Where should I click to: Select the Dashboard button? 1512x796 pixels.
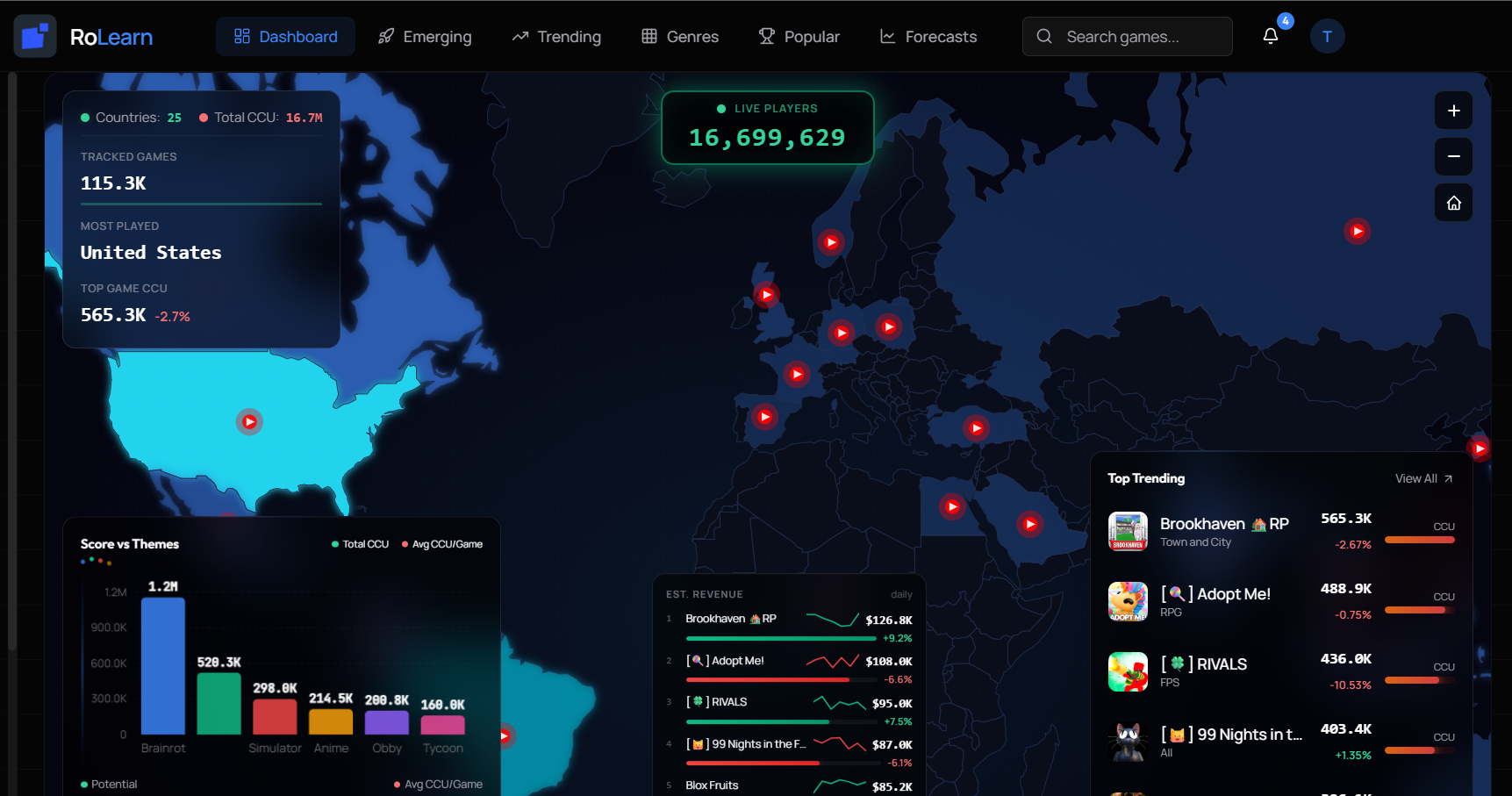(285, 36)
